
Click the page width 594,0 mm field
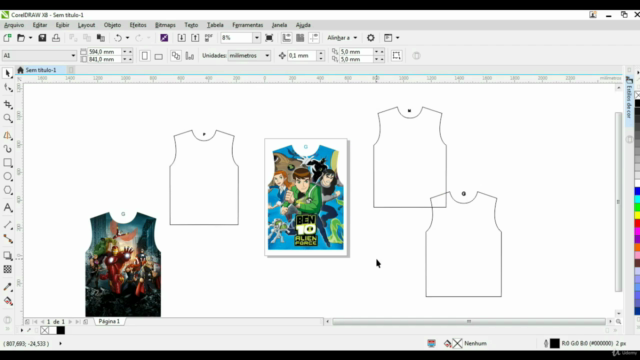click(104, 52)
